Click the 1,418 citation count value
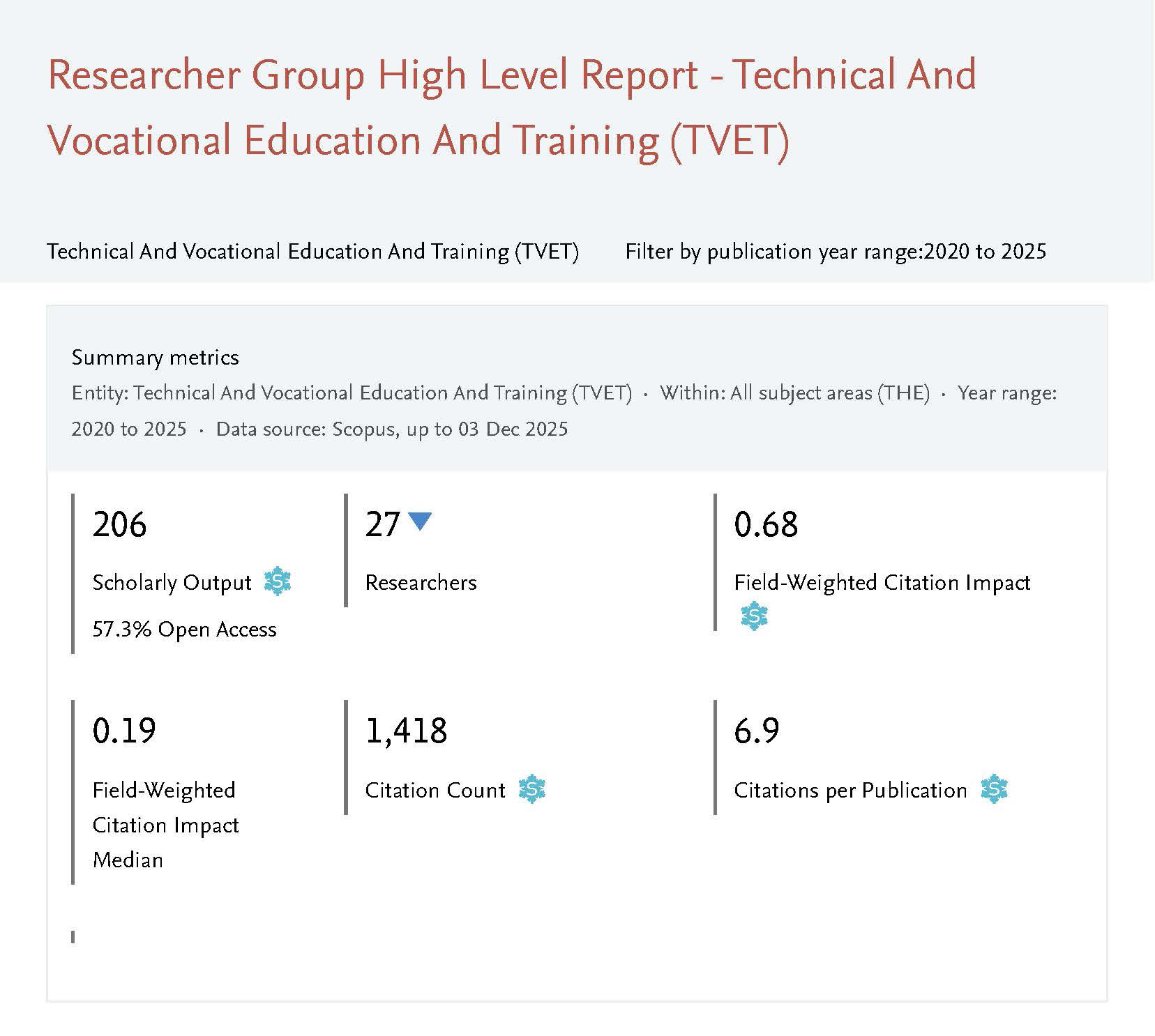The width and height of the screenshot is (1155, 1036). [406, 731]
